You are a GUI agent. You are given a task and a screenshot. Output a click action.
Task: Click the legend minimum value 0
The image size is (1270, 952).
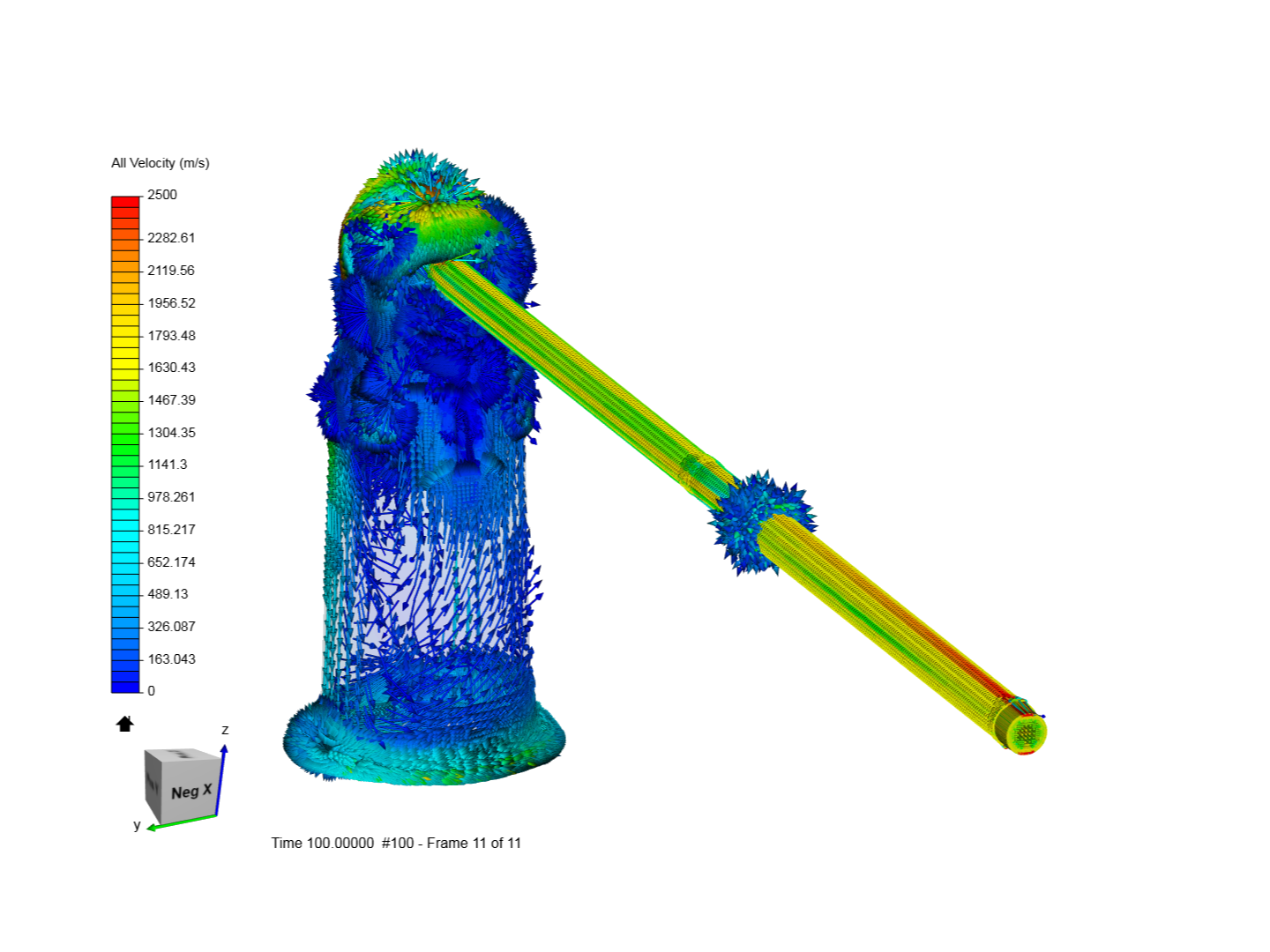tap(151, 691)
